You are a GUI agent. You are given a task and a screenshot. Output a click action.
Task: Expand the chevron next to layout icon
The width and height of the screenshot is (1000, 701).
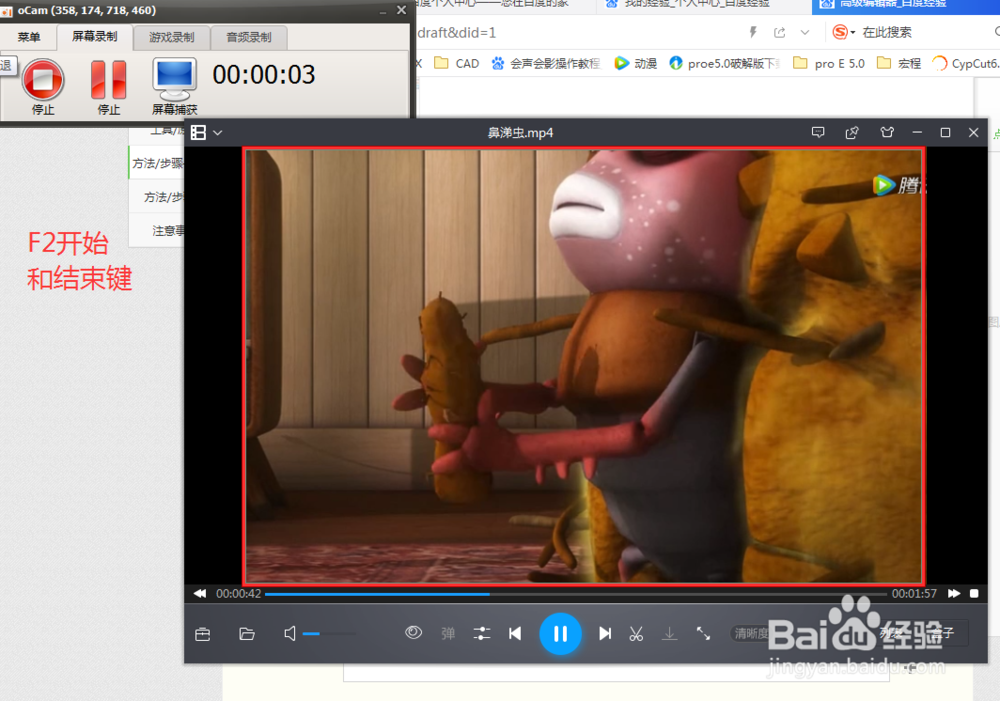[x=218, y=133]
